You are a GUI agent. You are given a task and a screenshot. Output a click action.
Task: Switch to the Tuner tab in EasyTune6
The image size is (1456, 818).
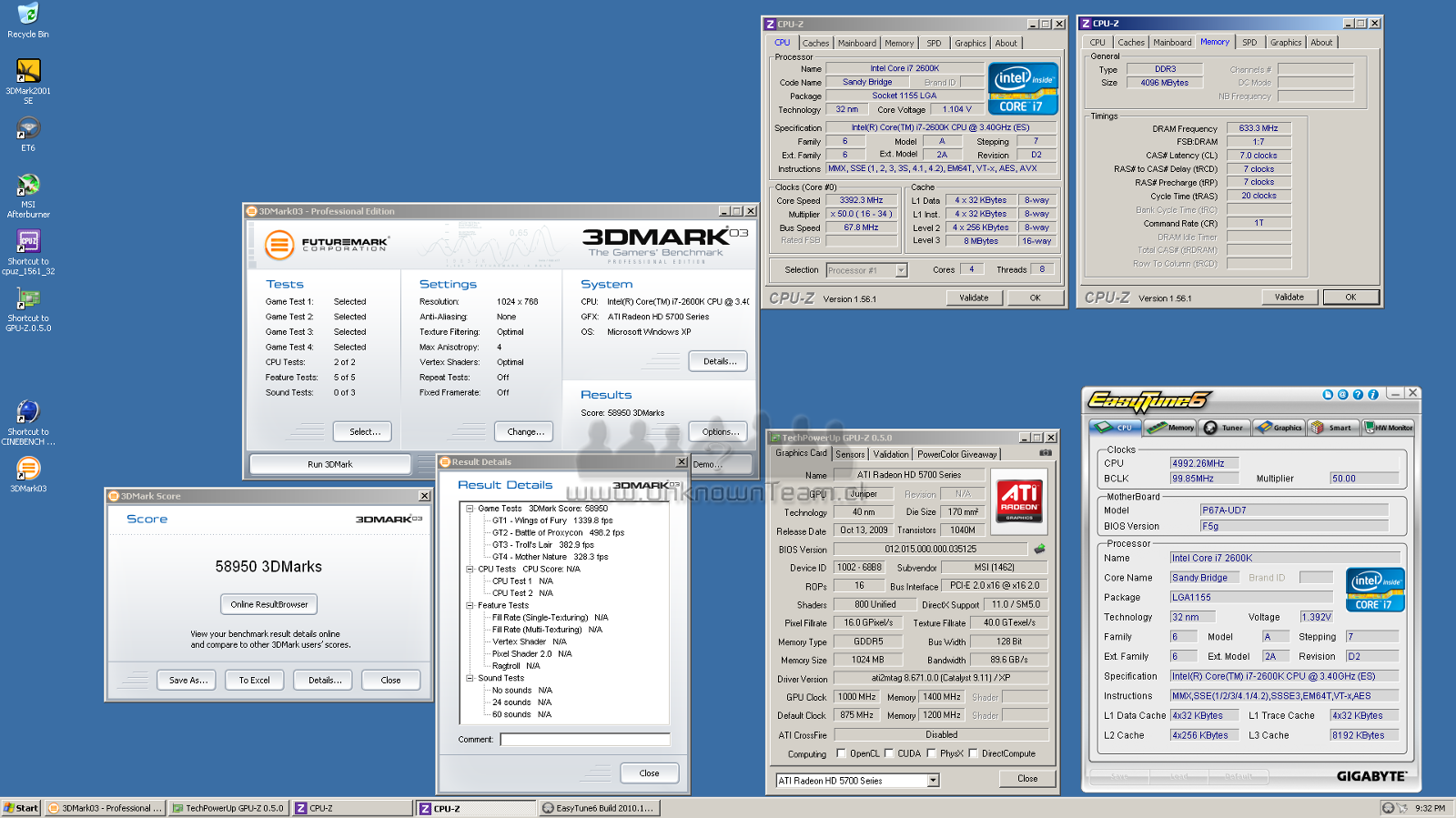(1224, 428)
